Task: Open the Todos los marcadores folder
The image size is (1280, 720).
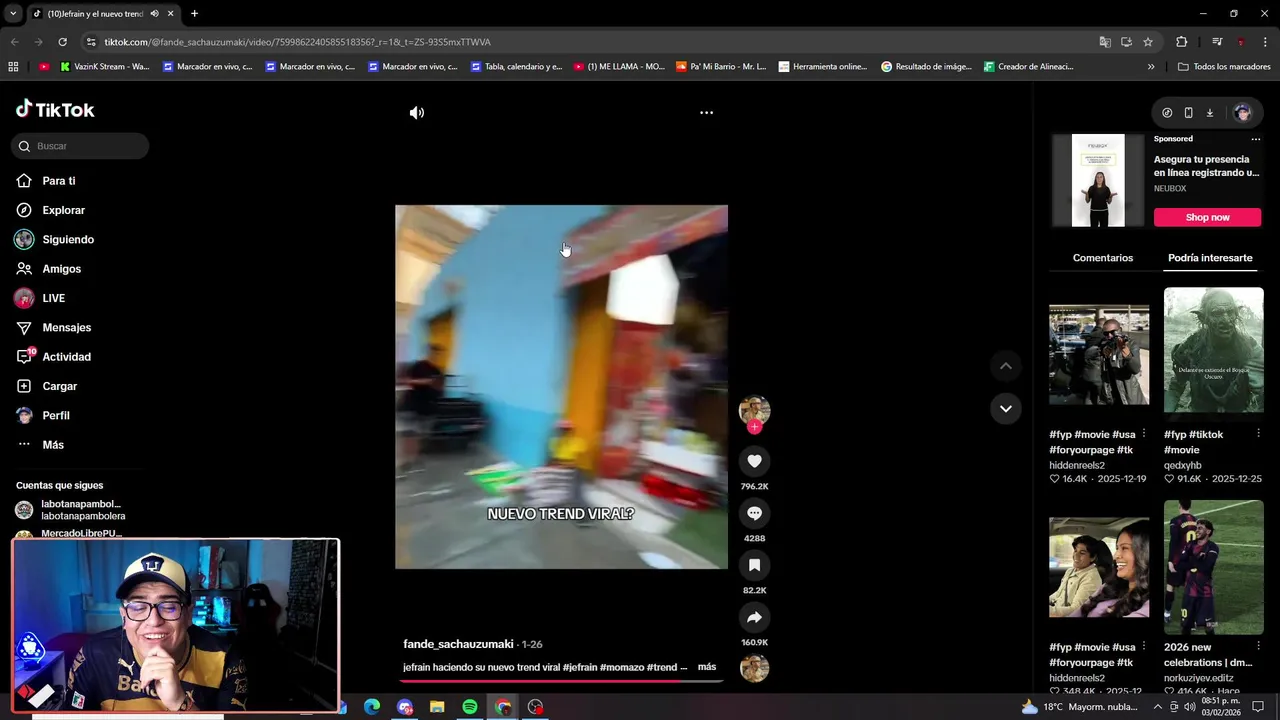Action: coord(1224,67)
